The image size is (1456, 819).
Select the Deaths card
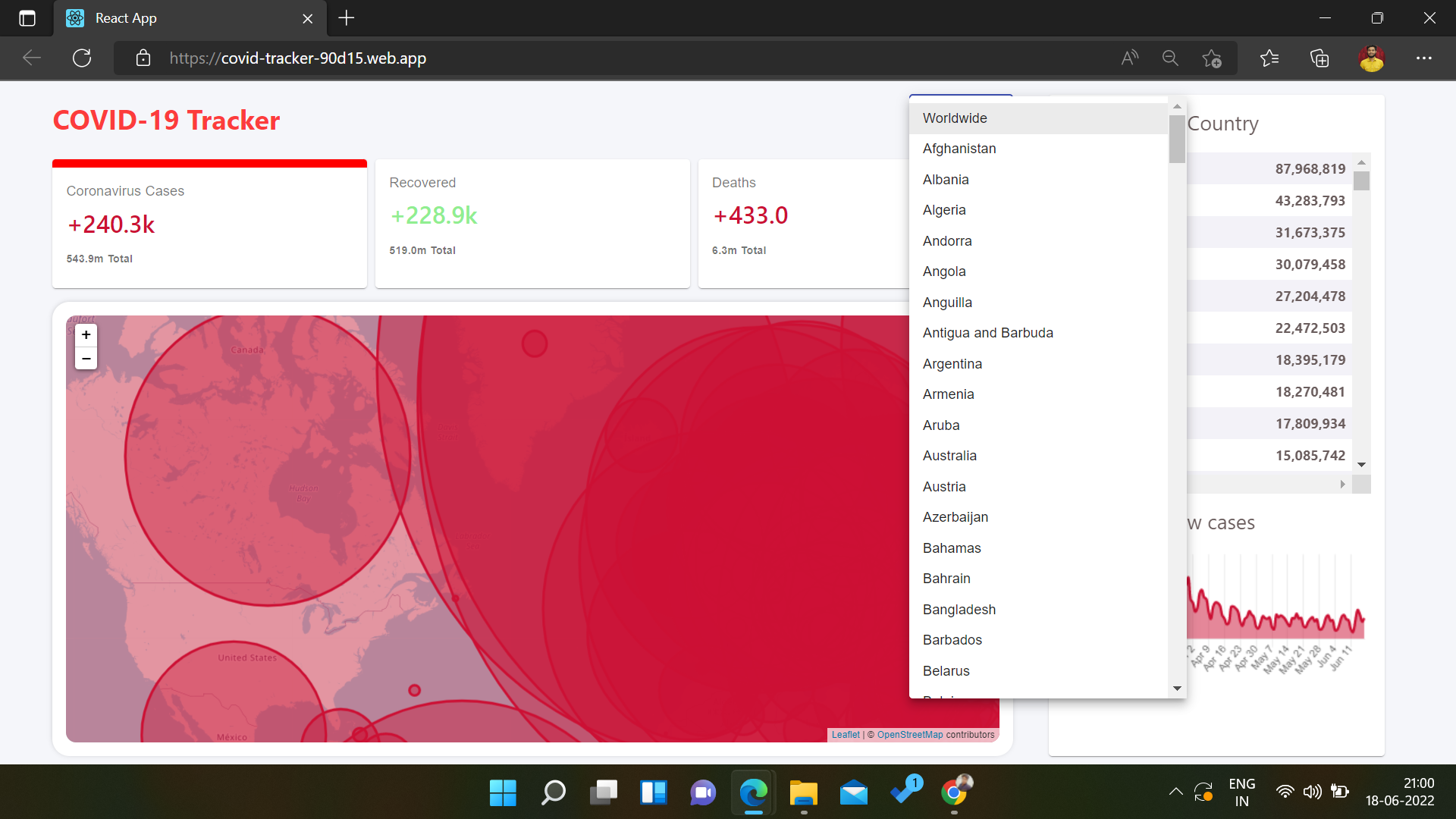point(804,224)
